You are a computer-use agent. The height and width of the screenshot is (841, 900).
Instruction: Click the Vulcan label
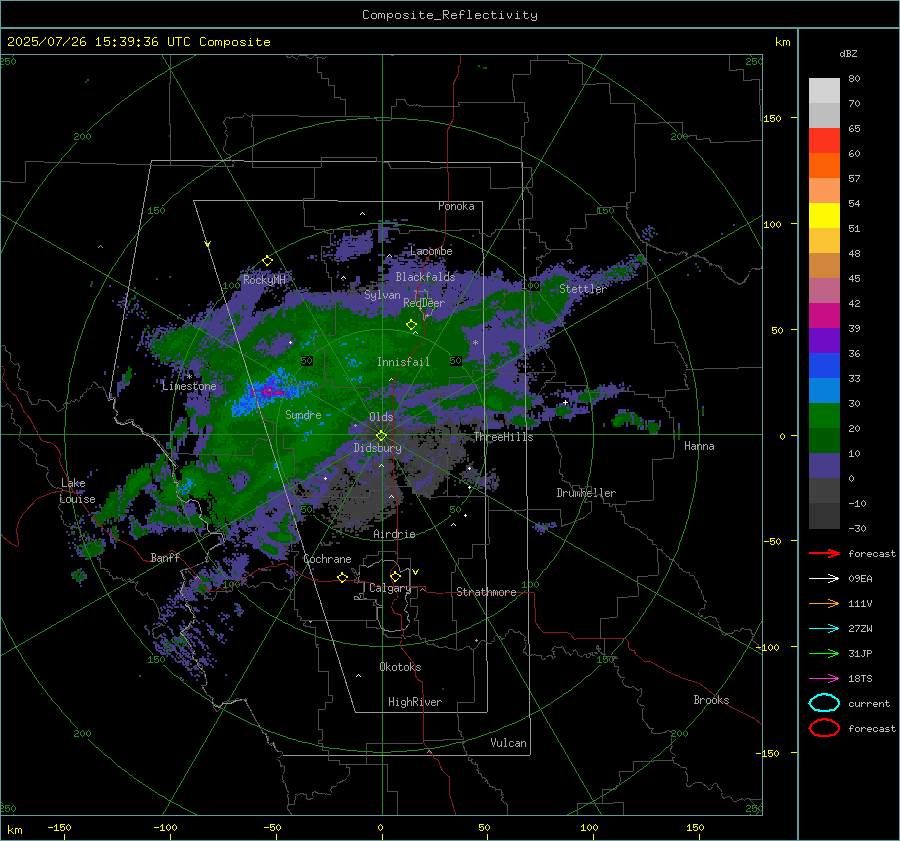pos(508,743)
